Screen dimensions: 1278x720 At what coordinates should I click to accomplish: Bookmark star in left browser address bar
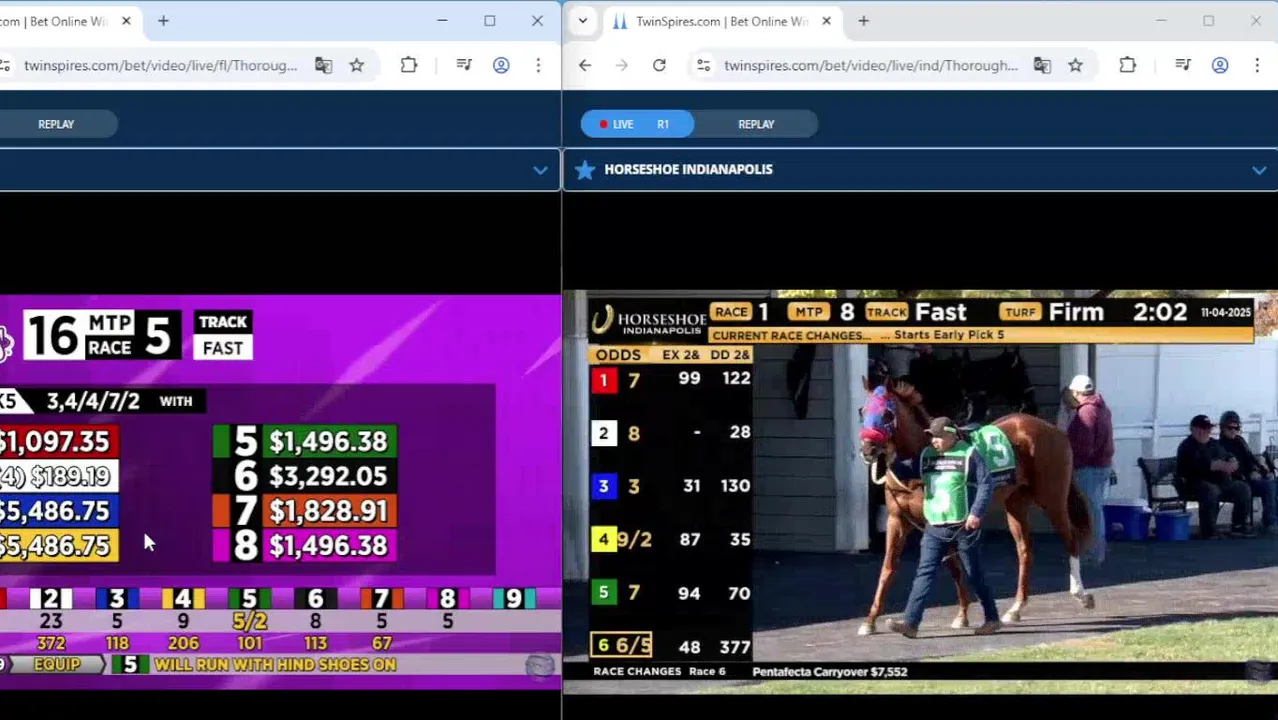pos(357,65)
